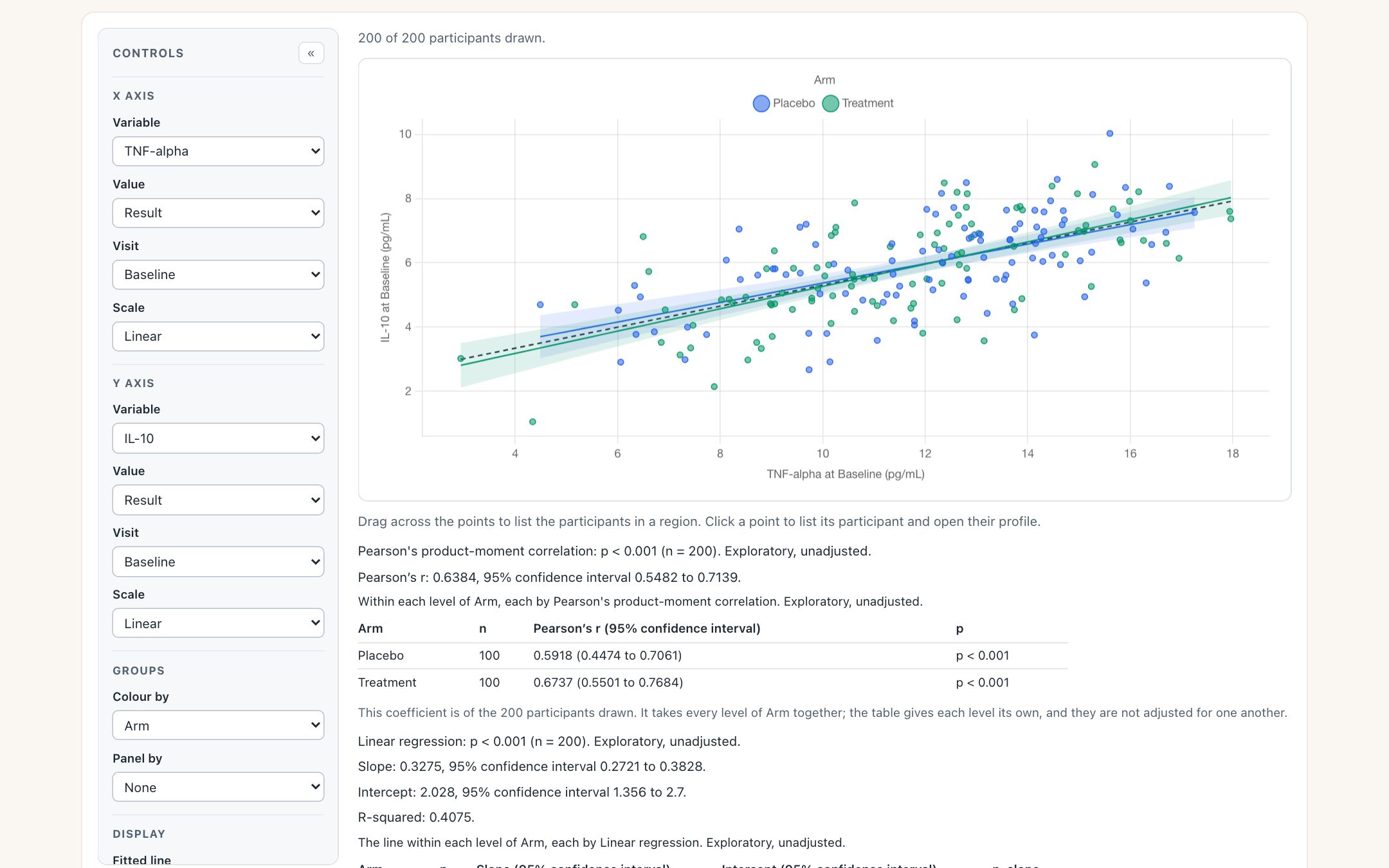Image resolution: width=1389 pixels, height=868 pixels.
Task: Click the y-axis title 'IL-10 at Baseline (pg/mL)'
Action: tap(385, 277)
